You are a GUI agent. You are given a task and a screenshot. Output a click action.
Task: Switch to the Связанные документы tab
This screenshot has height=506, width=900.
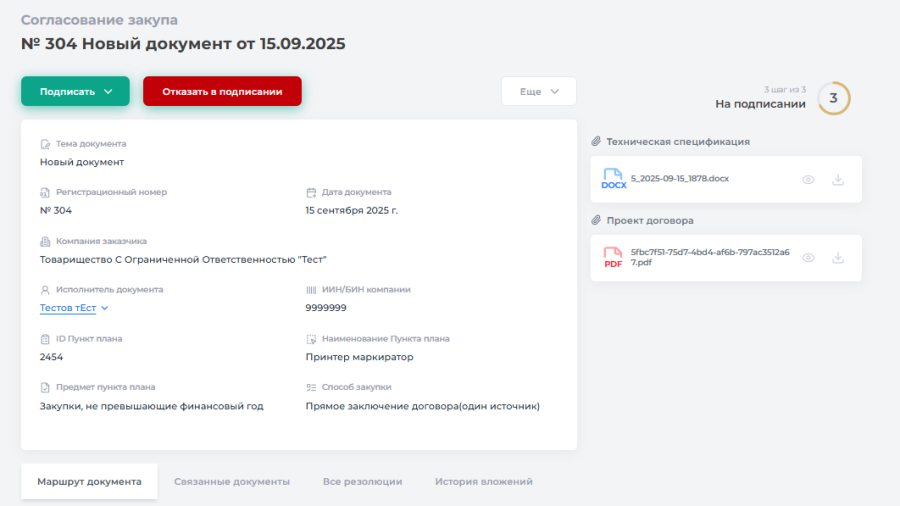point(231,481)
